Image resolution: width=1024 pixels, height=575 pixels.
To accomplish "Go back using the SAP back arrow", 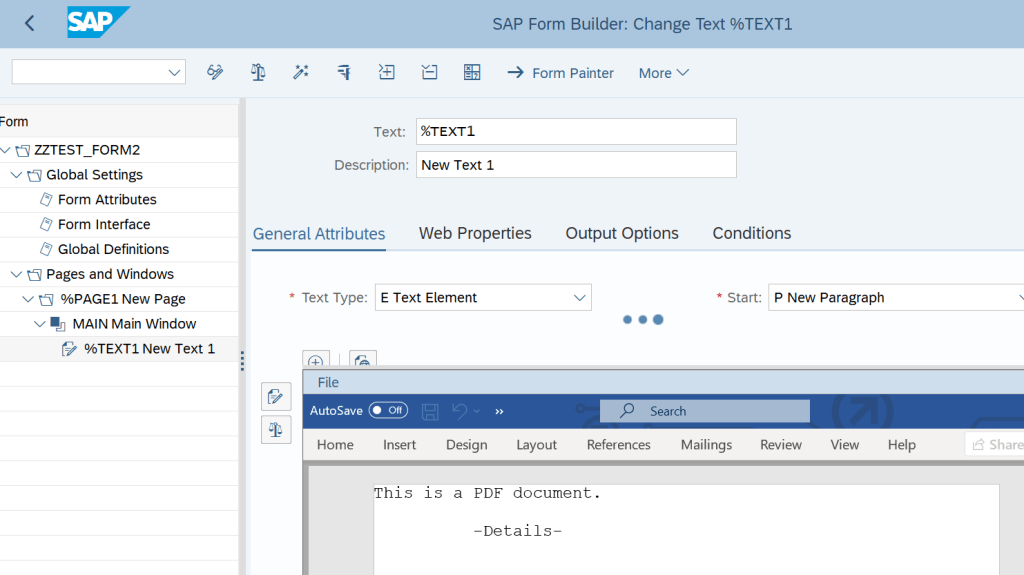I will pos(29,23).
